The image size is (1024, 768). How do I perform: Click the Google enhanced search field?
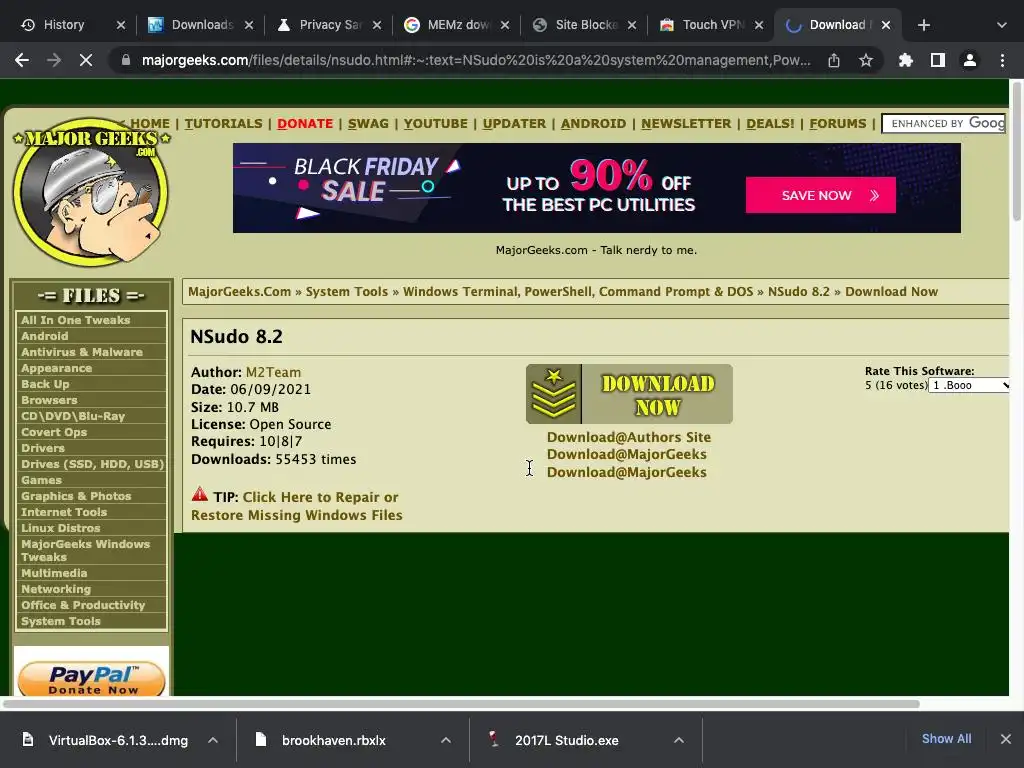(945, 123)
